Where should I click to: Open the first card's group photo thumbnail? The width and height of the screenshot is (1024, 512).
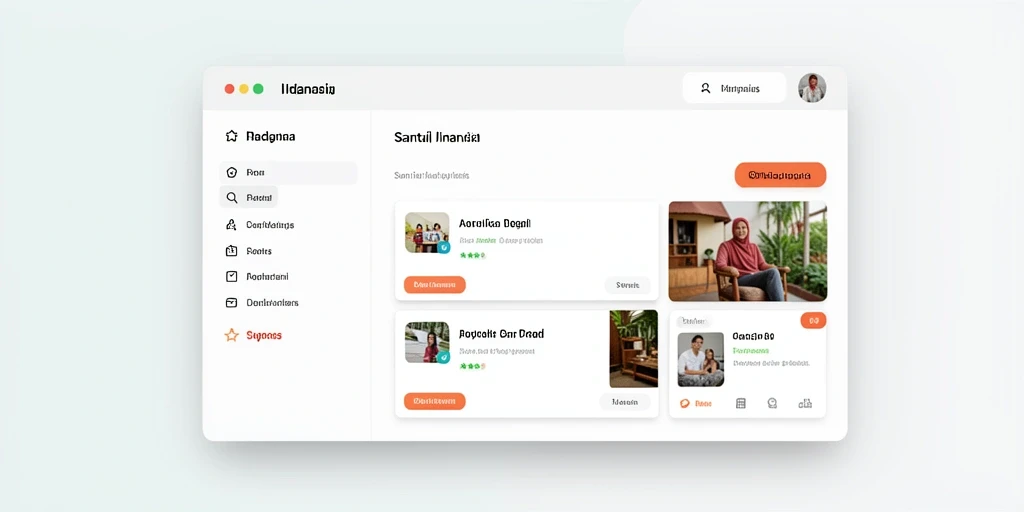click(x=427, y=232)
